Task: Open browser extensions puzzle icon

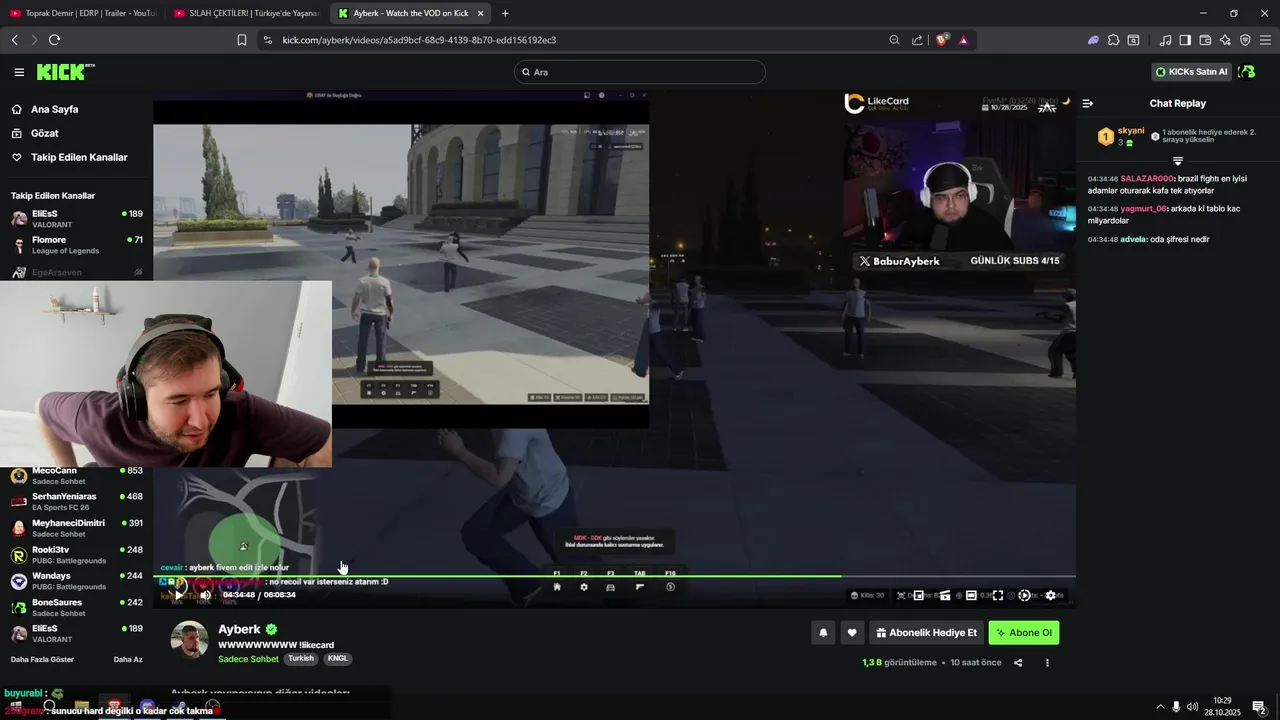Action: tap(1113, 40)
